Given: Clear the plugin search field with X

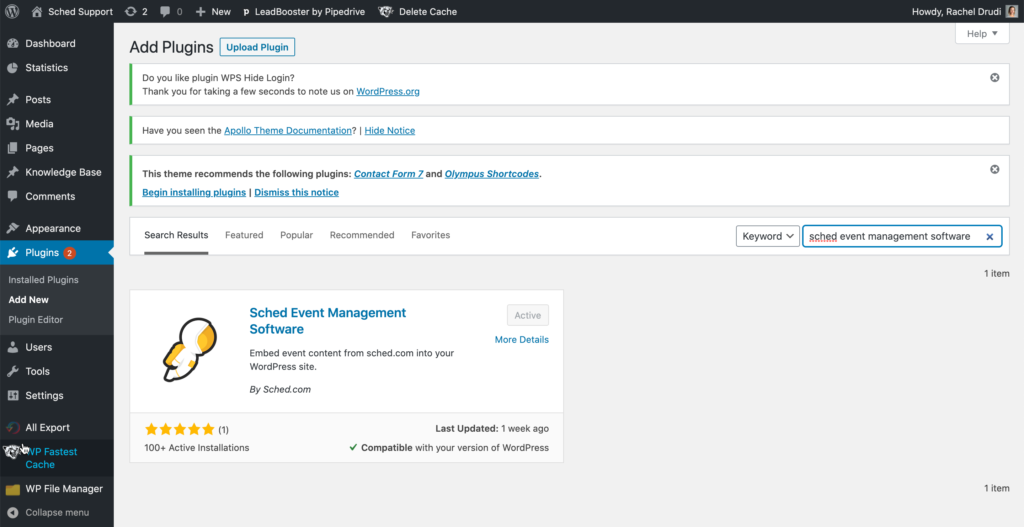Looking at the screenshot, I should point(989,236).
